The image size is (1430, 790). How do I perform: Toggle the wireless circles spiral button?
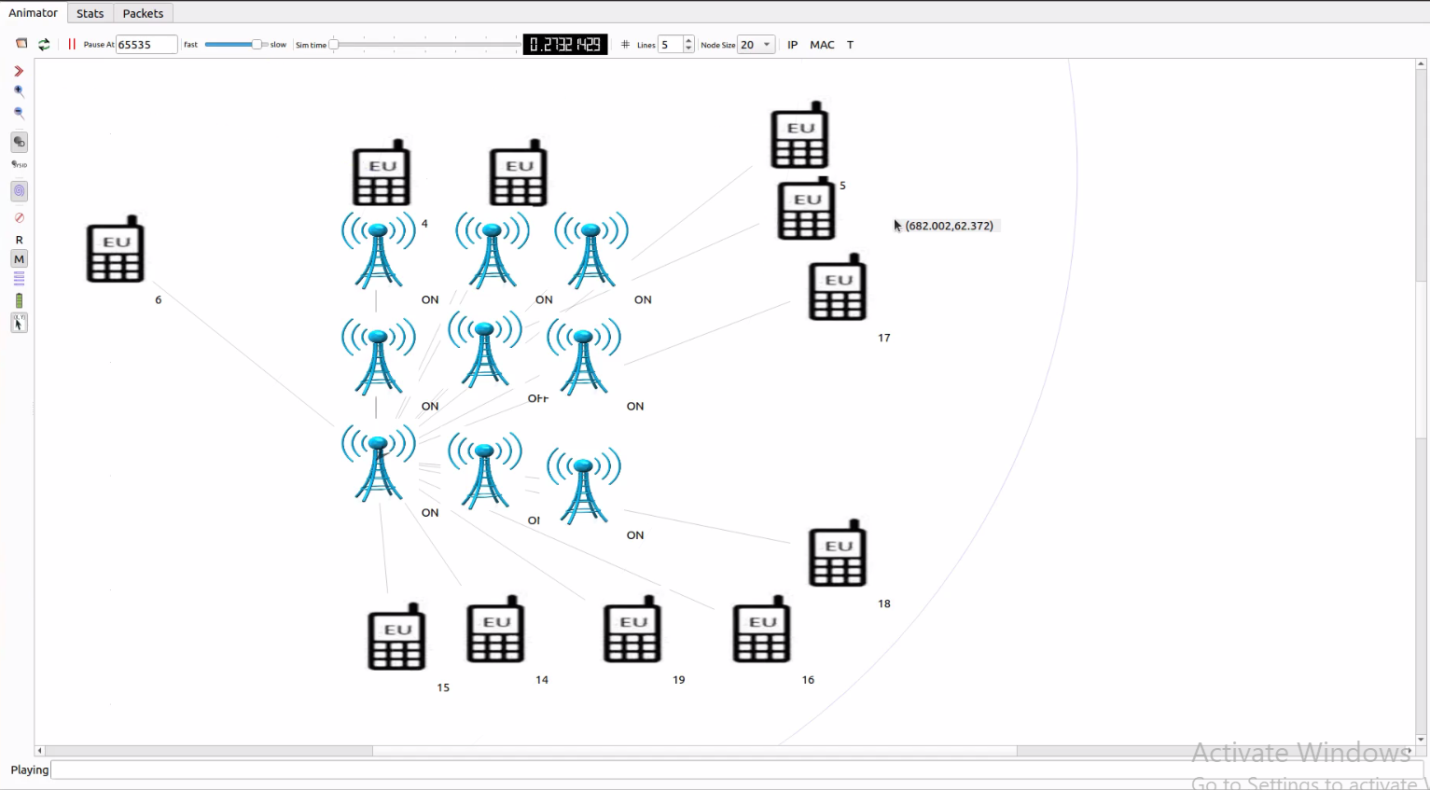pyautogui.click(x=19, y=191)
